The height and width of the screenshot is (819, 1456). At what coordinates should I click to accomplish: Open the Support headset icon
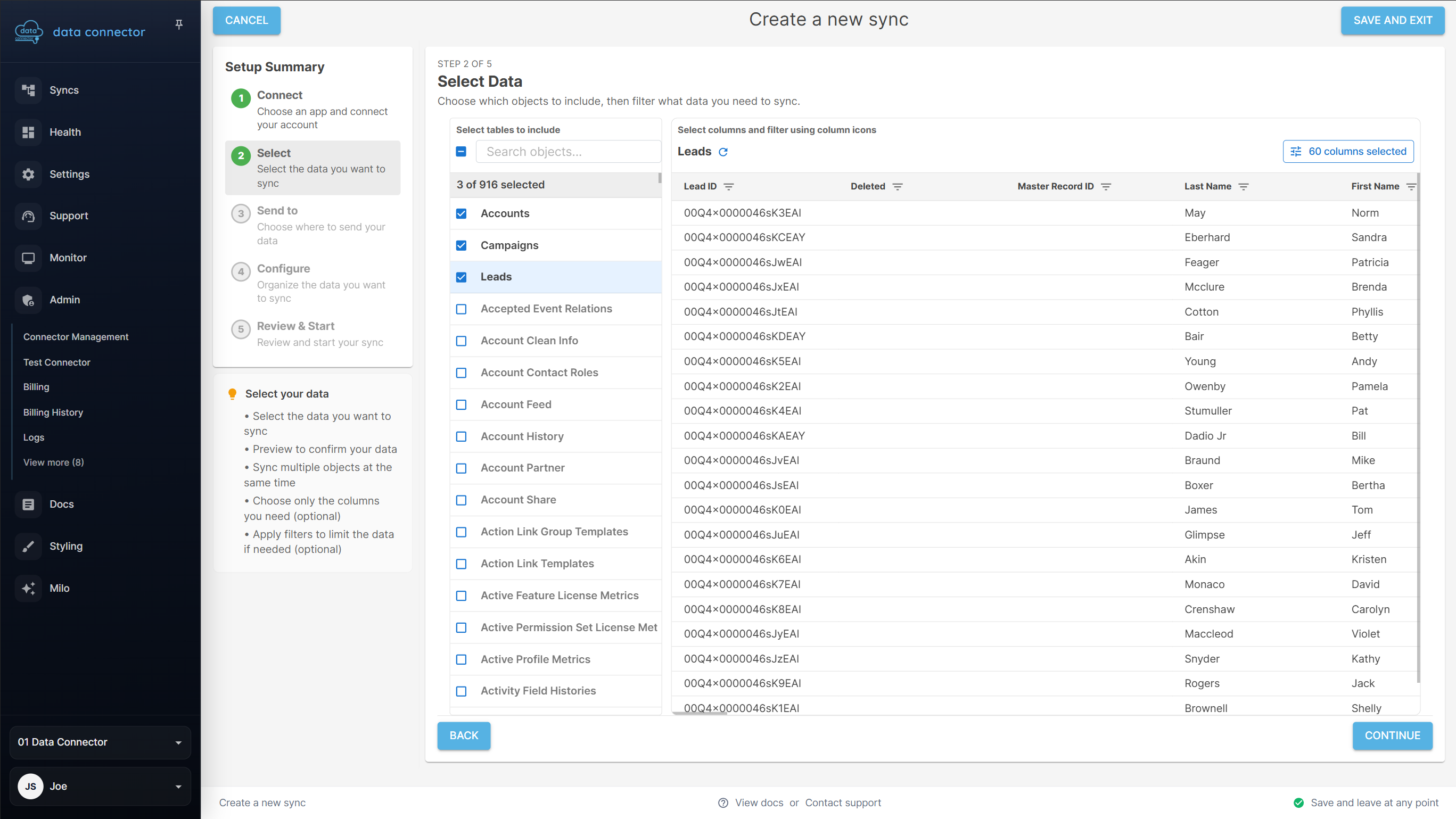pyautogui.click(x=28, y=216)
